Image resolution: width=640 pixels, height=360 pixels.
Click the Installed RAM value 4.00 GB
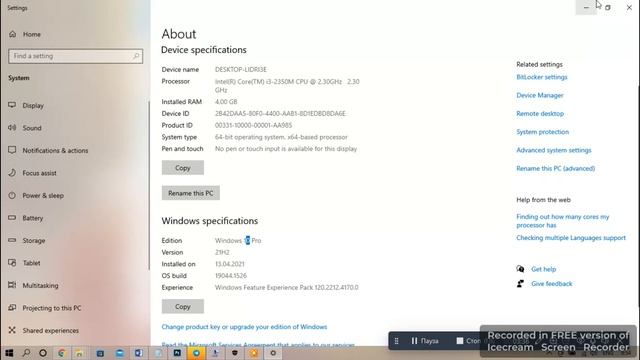(x=226, y=102)
